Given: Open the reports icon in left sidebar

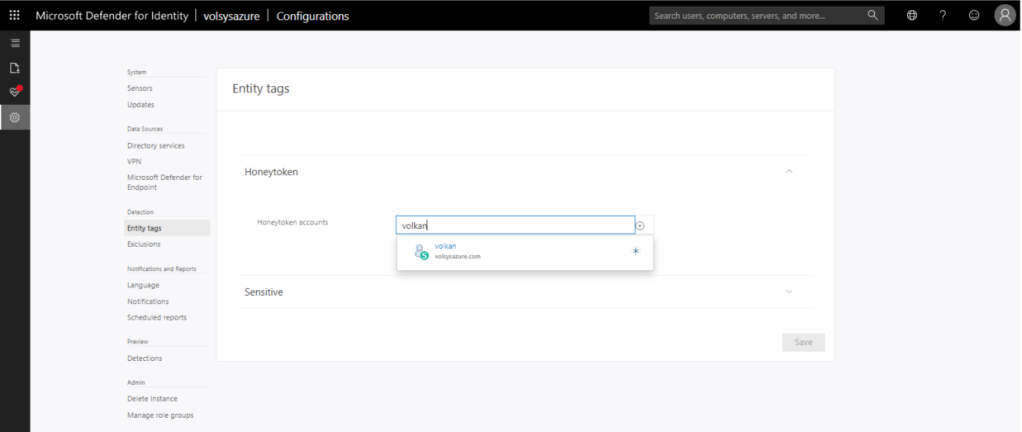Looking at the screenshot, I should coord(15,68).
